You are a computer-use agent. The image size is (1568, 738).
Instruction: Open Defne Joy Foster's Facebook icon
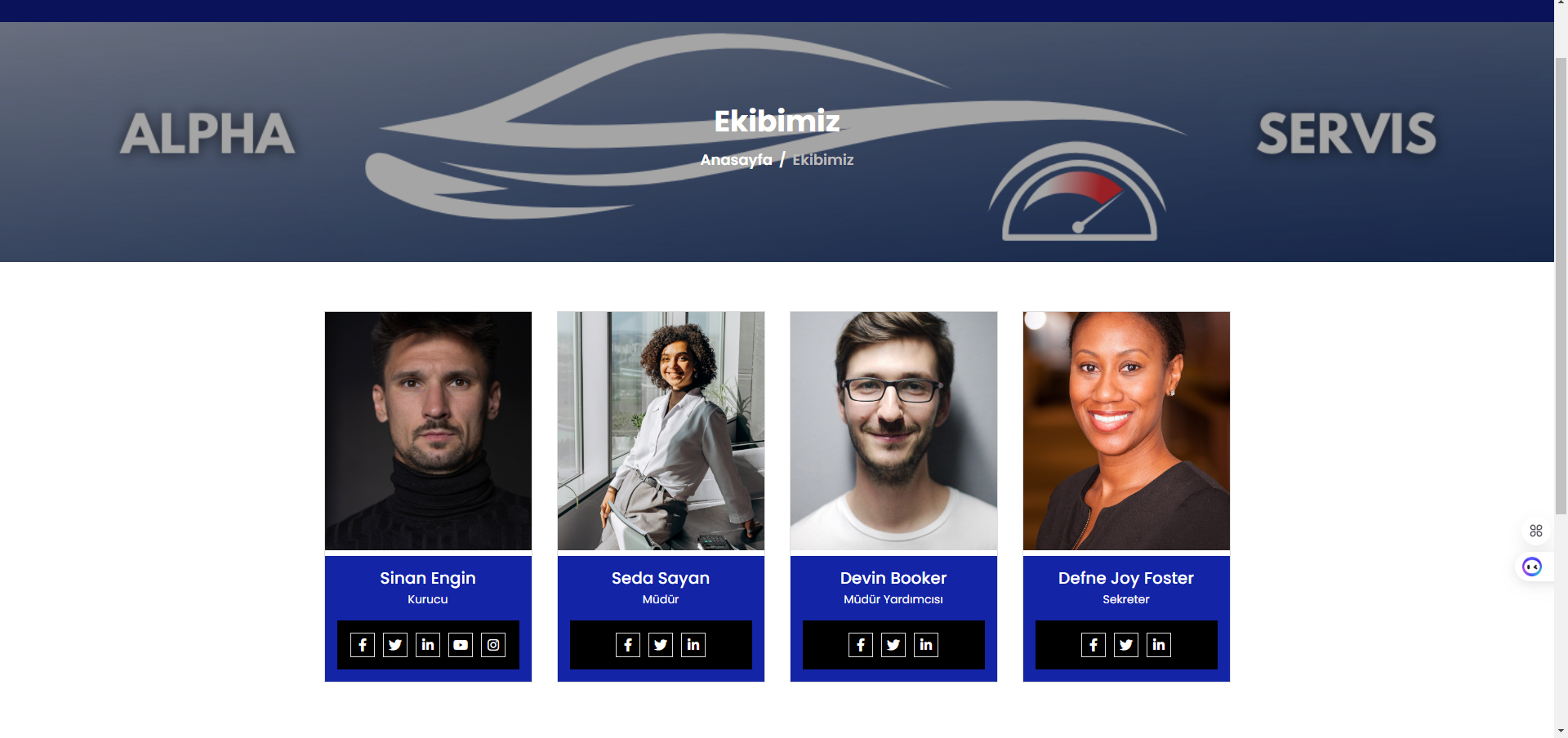[1094, 645]
